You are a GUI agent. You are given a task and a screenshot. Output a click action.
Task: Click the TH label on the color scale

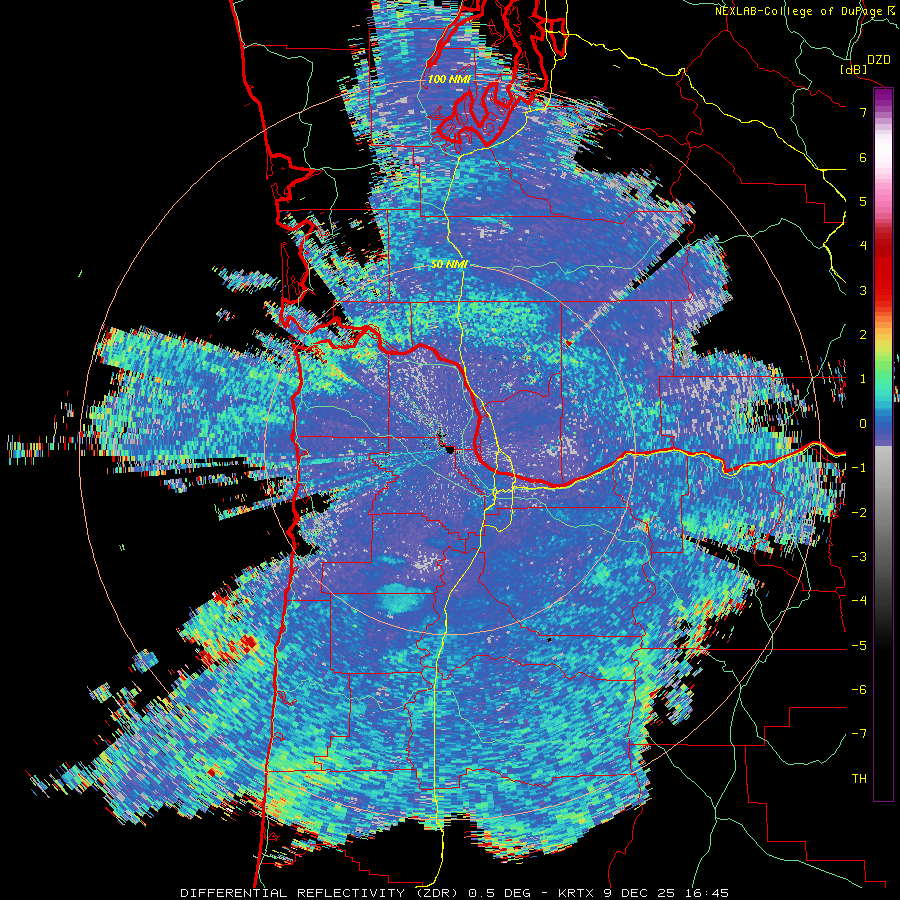[859, 779]
